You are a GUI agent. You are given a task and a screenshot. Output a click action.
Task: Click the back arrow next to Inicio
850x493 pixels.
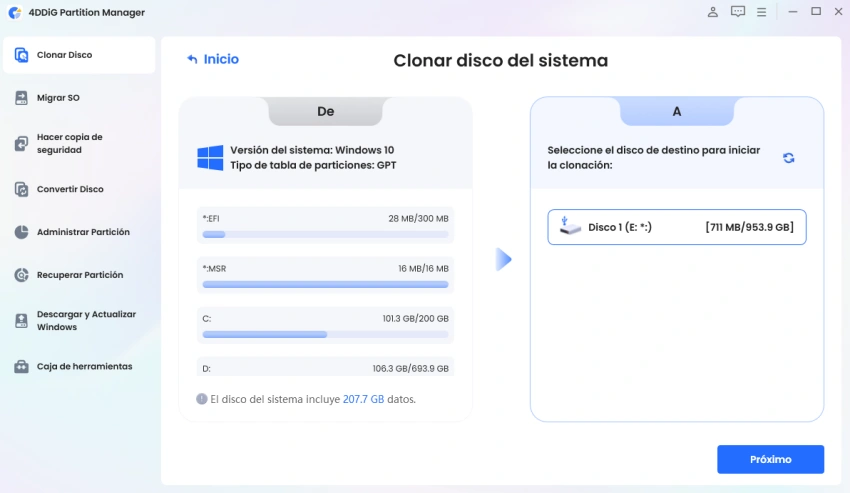pyautogui.click(x=192, y=59)
